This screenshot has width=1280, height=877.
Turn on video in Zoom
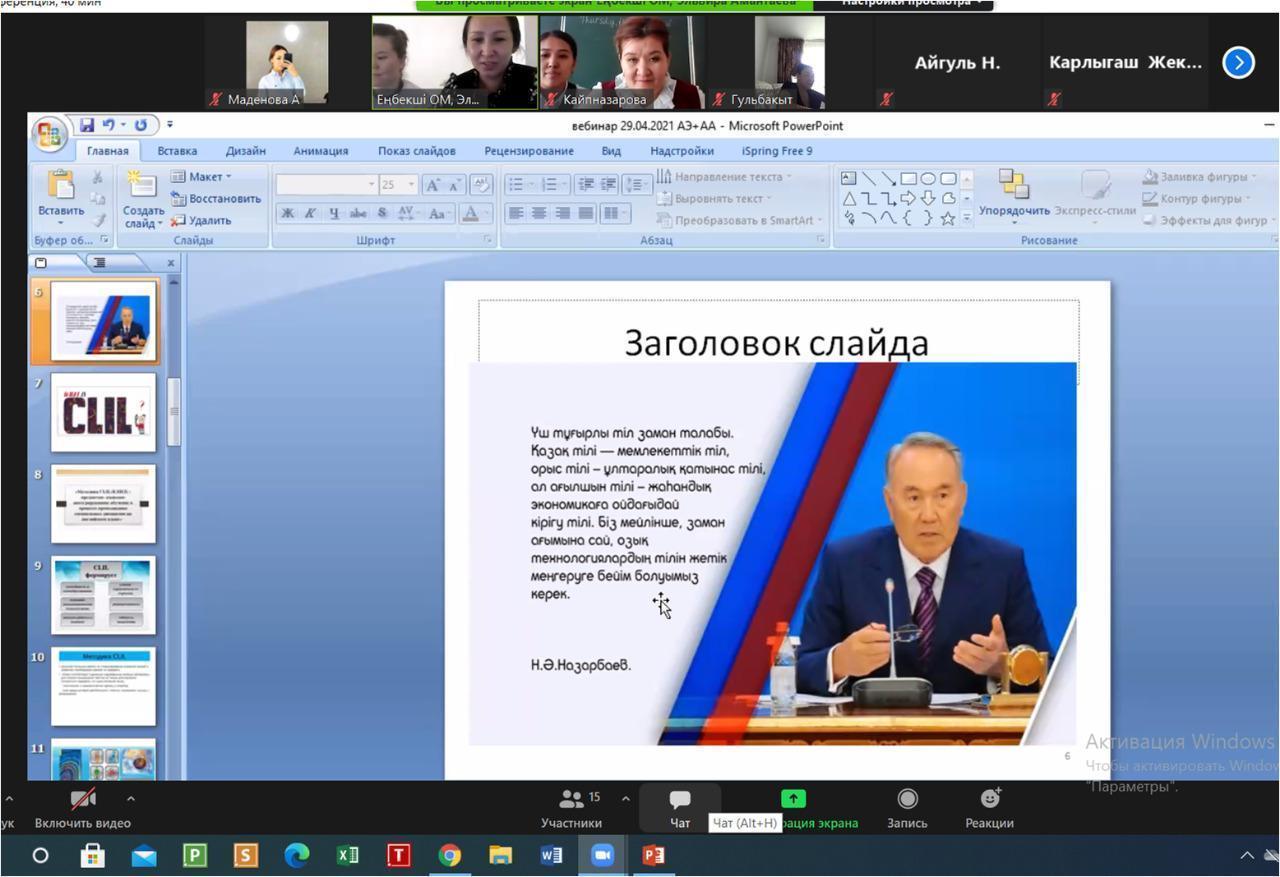click(x=82, y=808)
